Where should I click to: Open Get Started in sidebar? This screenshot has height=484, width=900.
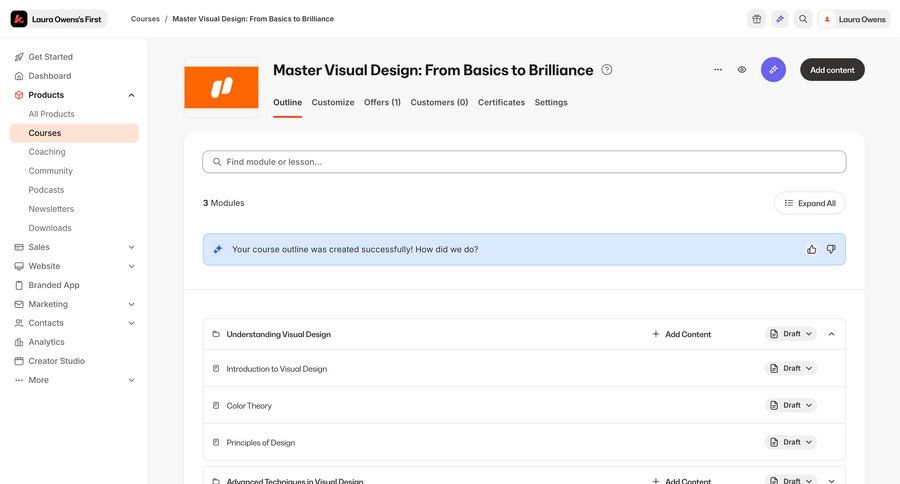(51, 57)
